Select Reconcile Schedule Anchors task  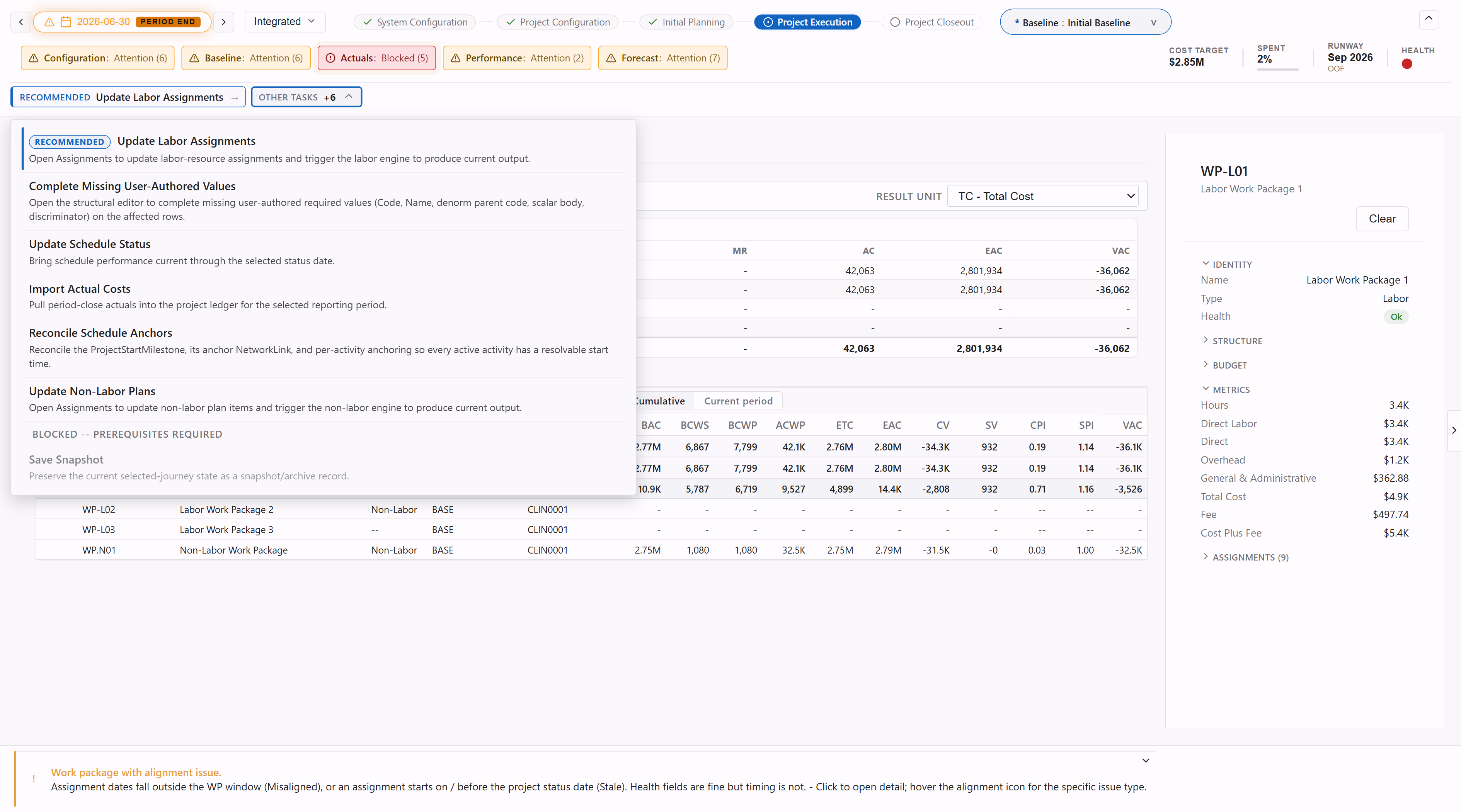pos(323,348)
